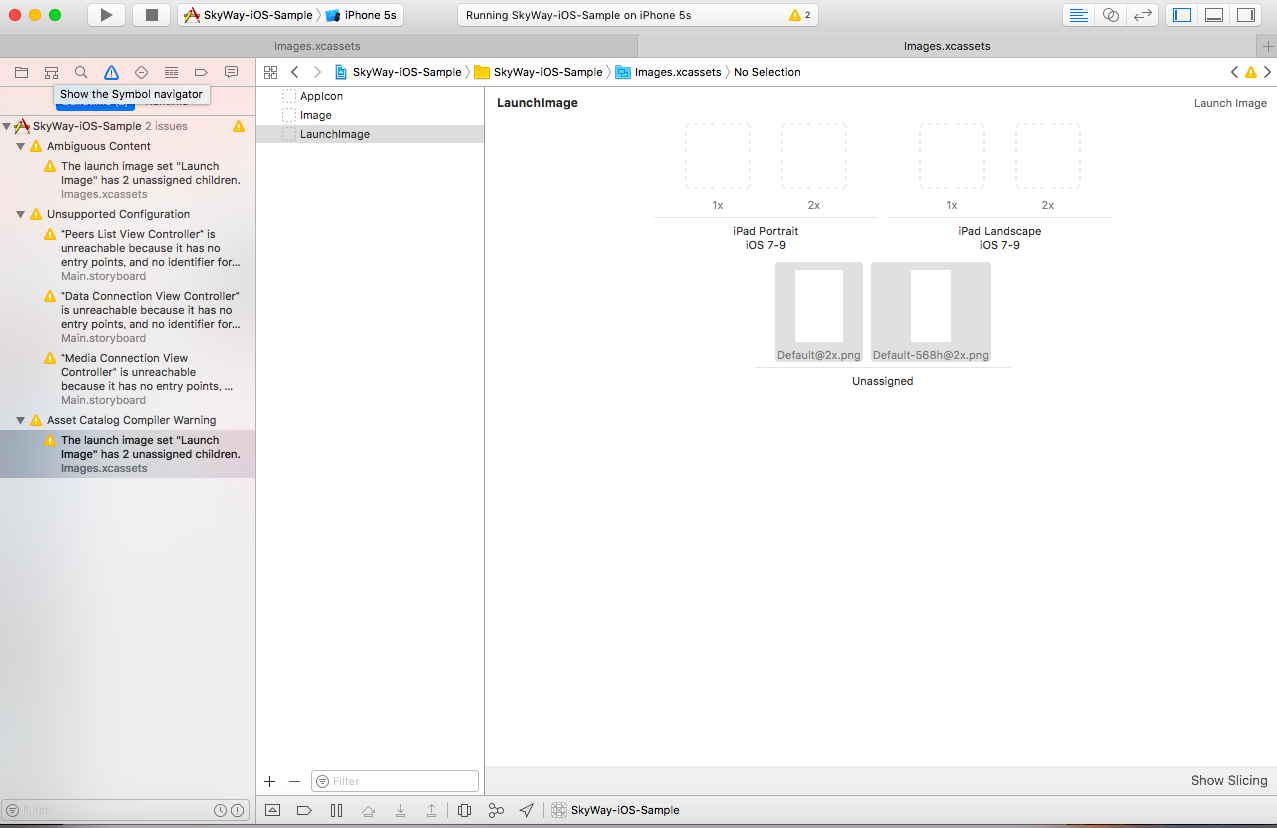Collapse the Asset Catalog Compiler Warning group
The image size is (1277, 828).
click(x=21, y=419)
